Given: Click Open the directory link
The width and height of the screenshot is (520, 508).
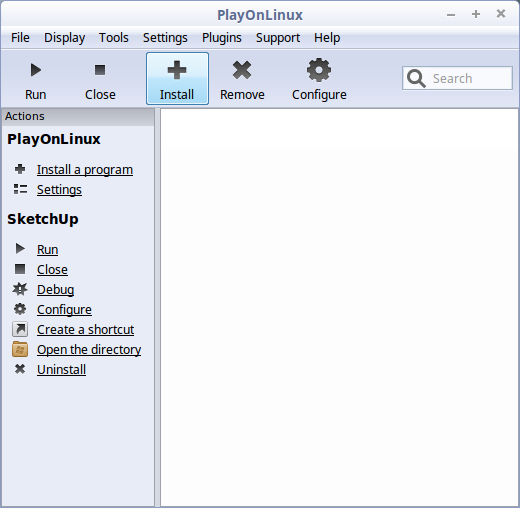Looking at the screenshot, I should [89, 350].
